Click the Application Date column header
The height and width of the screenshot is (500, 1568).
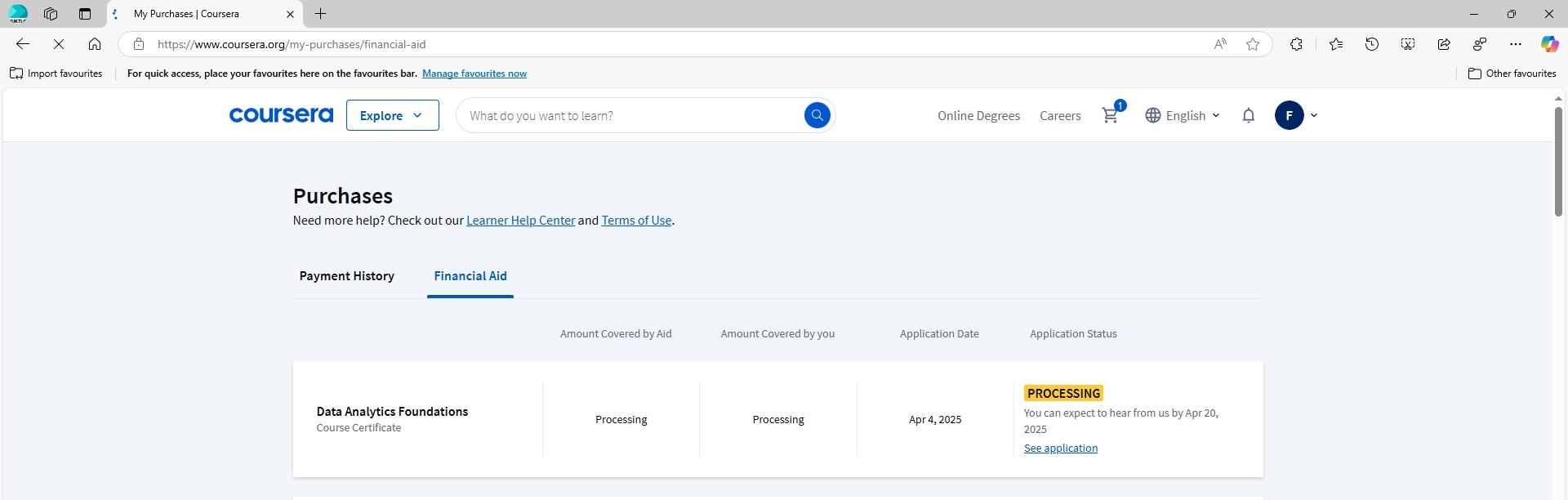pyautogui.click(x=939, y=334)
